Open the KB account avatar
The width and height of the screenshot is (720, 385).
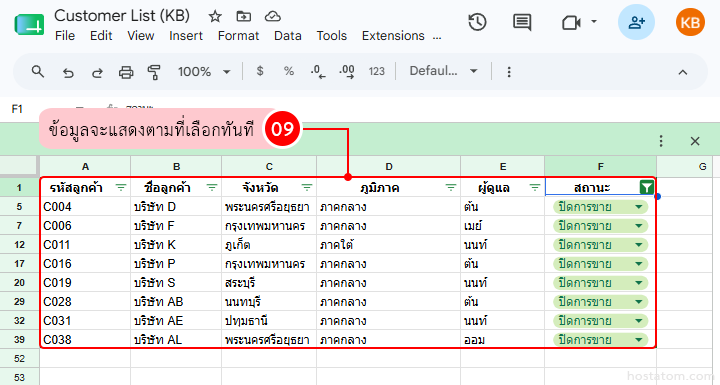click(690, 22)
